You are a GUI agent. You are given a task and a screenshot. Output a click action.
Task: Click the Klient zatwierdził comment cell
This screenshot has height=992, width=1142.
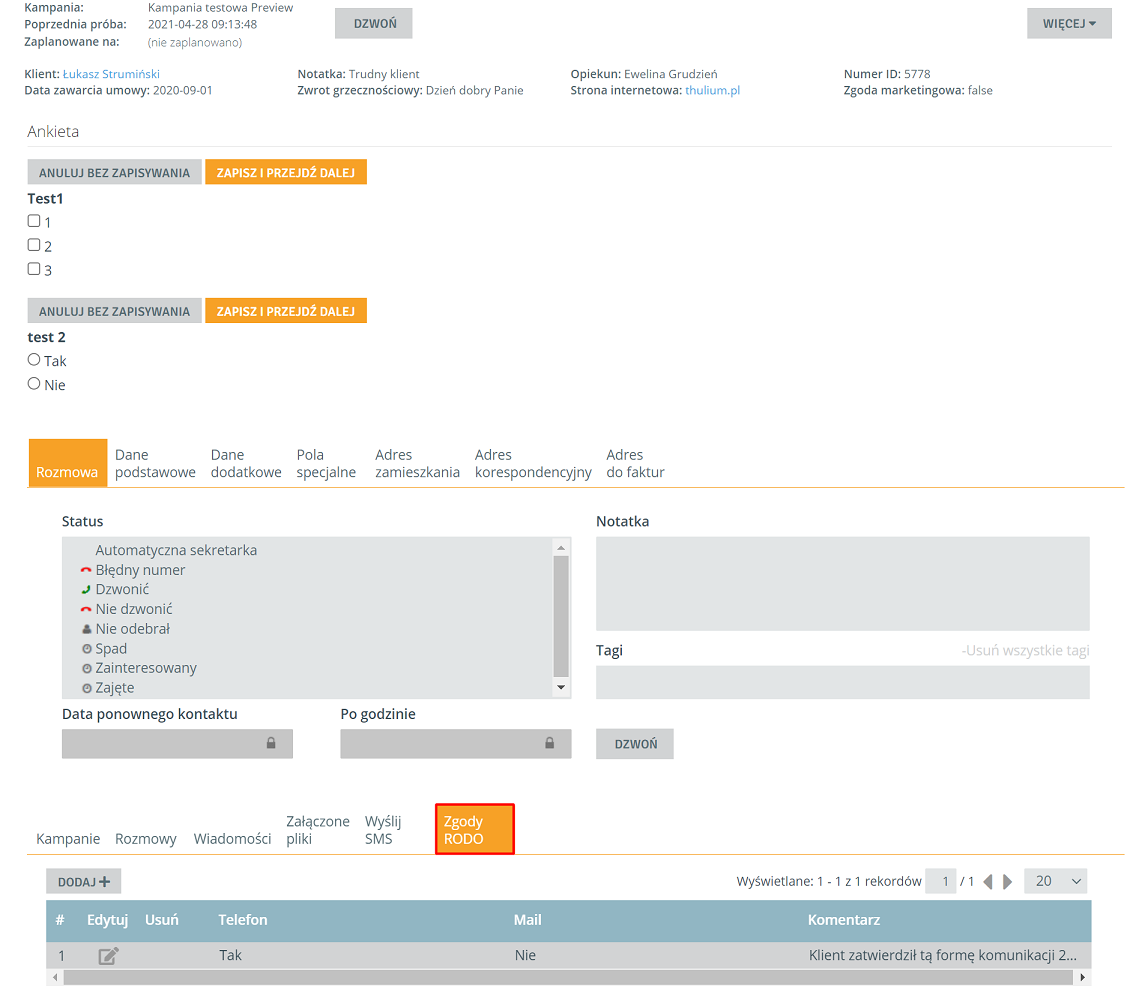coord(942,955)
